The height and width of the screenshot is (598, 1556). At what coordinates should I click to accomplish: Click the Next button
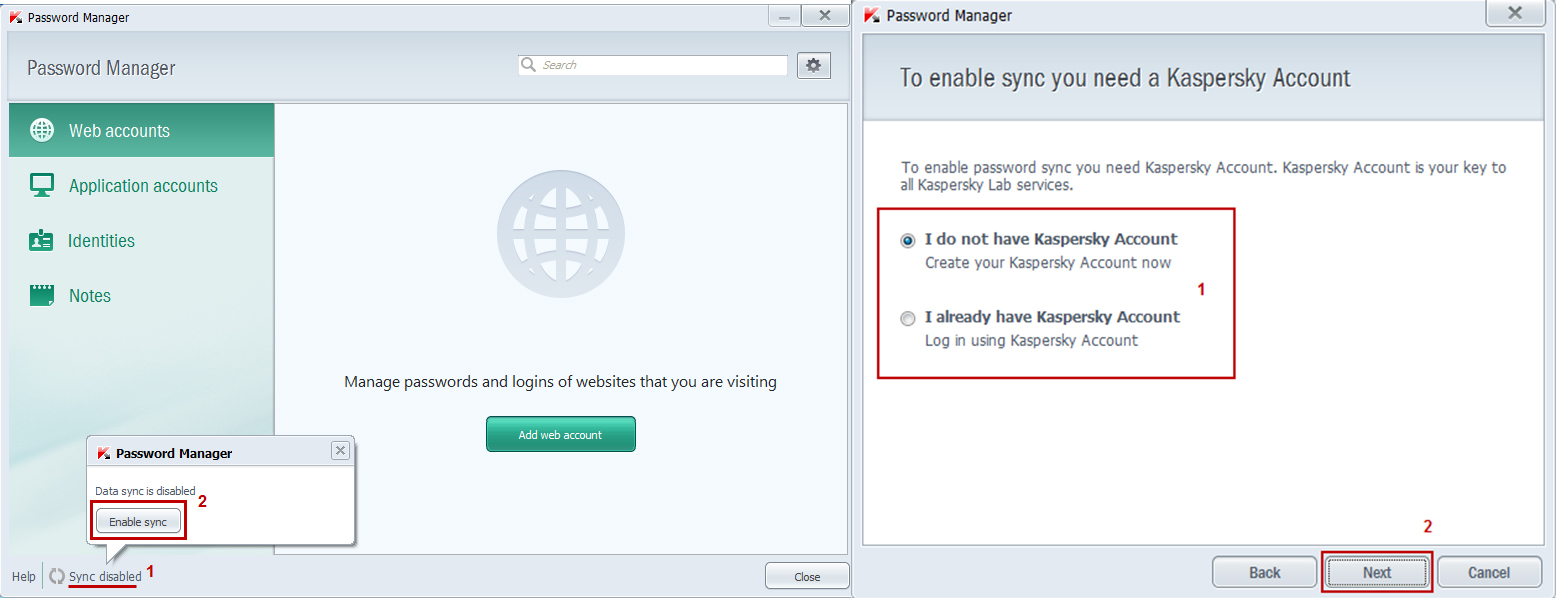click(1377, 572)
